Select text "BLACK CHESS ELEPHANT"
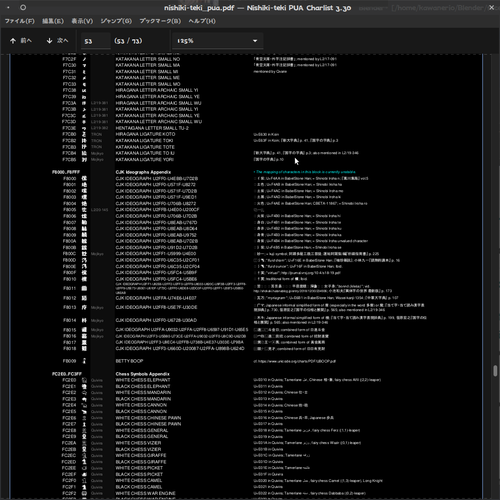Screen dimensions: 500x500 coord(143,387)
